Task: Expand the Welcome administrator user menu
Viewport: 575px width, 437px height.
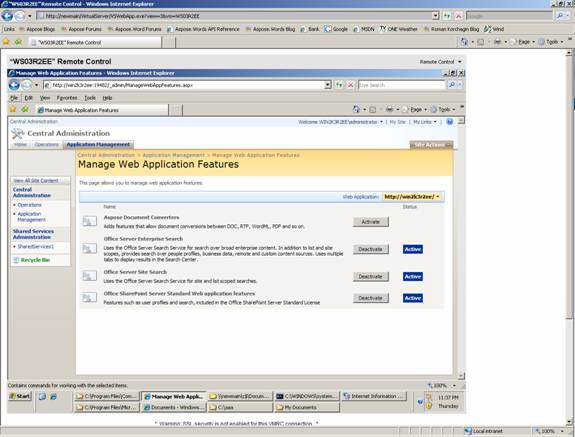Action: 340,122
